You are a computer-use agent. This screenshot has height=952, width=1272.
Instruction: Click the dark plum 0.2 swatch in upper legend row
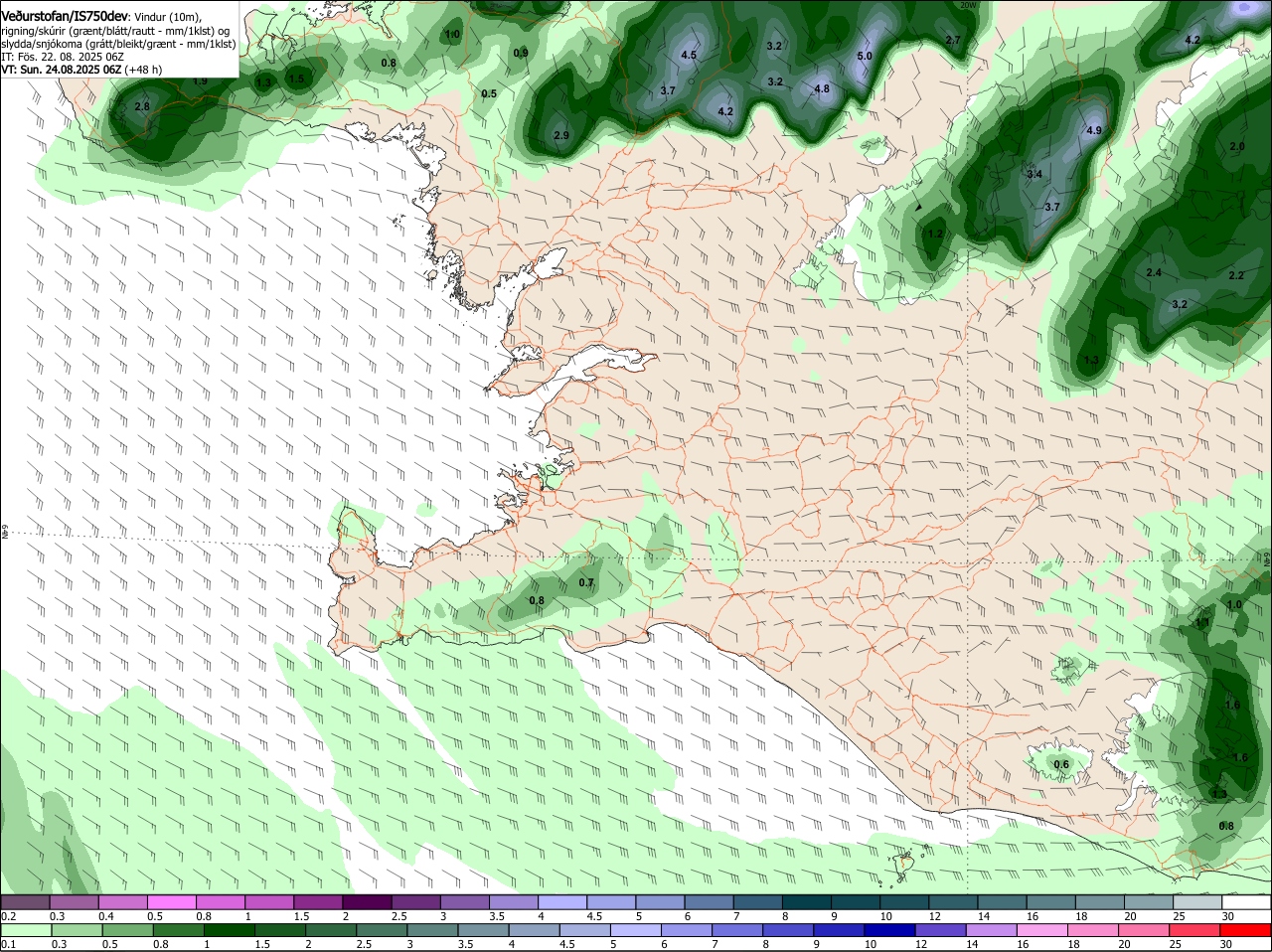tap(25, 902)
